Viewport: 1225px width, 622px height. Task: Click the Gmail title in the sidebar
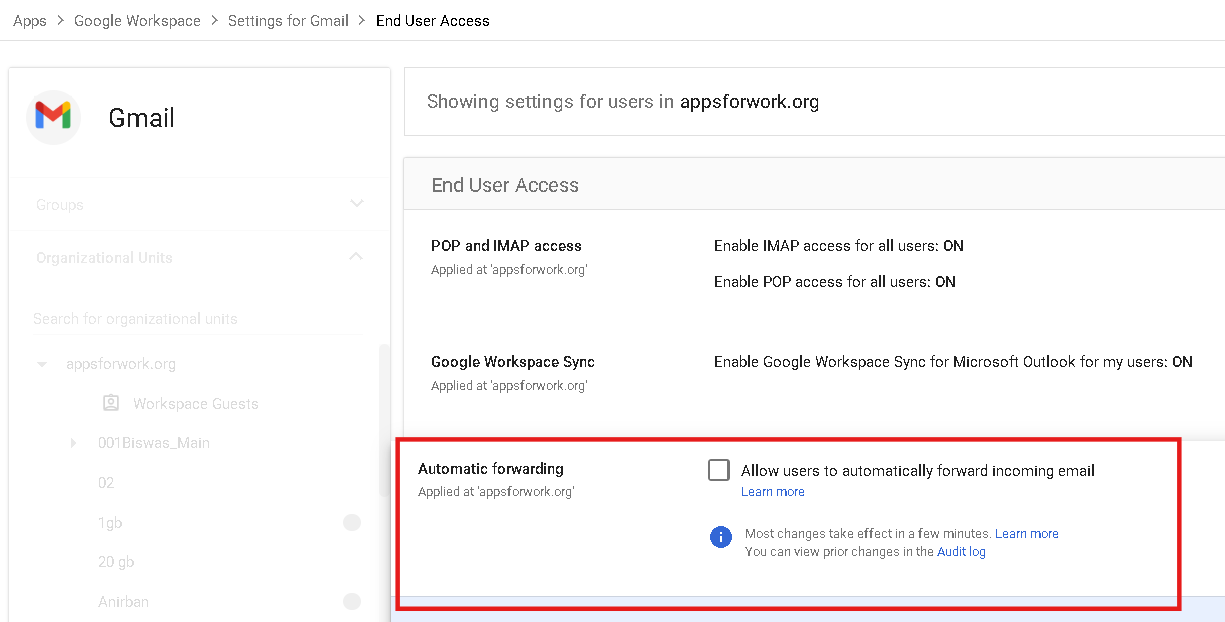pos(142,118)
